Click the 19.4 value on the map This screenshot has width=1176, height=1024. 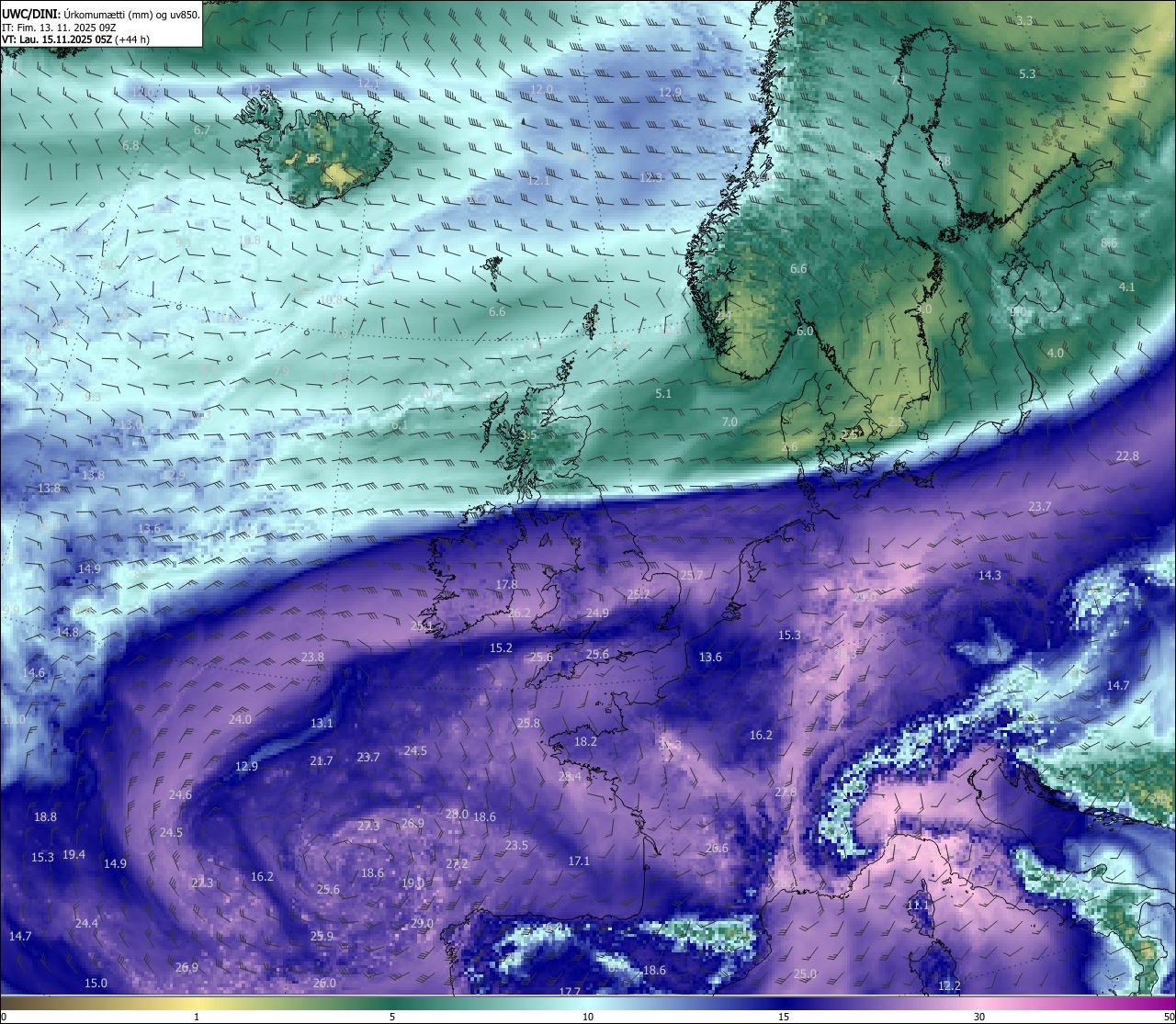tap(73, 854)
